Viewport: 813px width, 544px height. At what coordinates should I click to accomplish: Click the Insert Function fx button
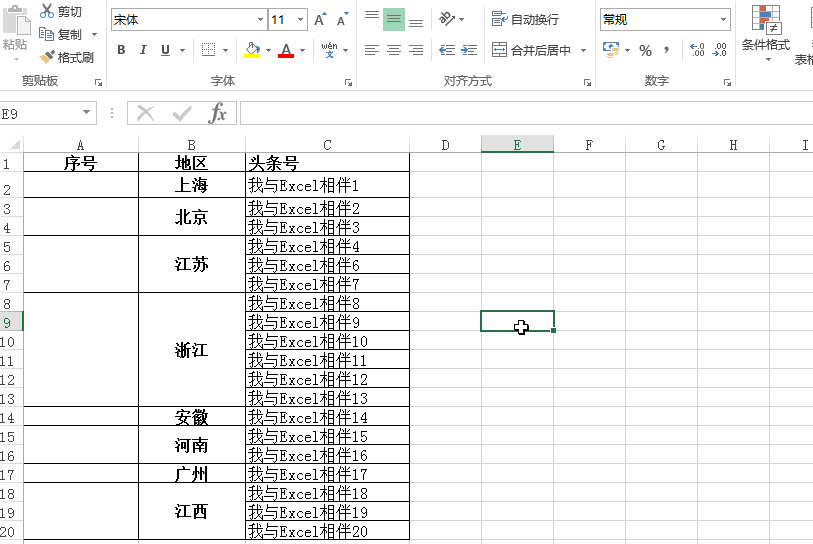217,113
